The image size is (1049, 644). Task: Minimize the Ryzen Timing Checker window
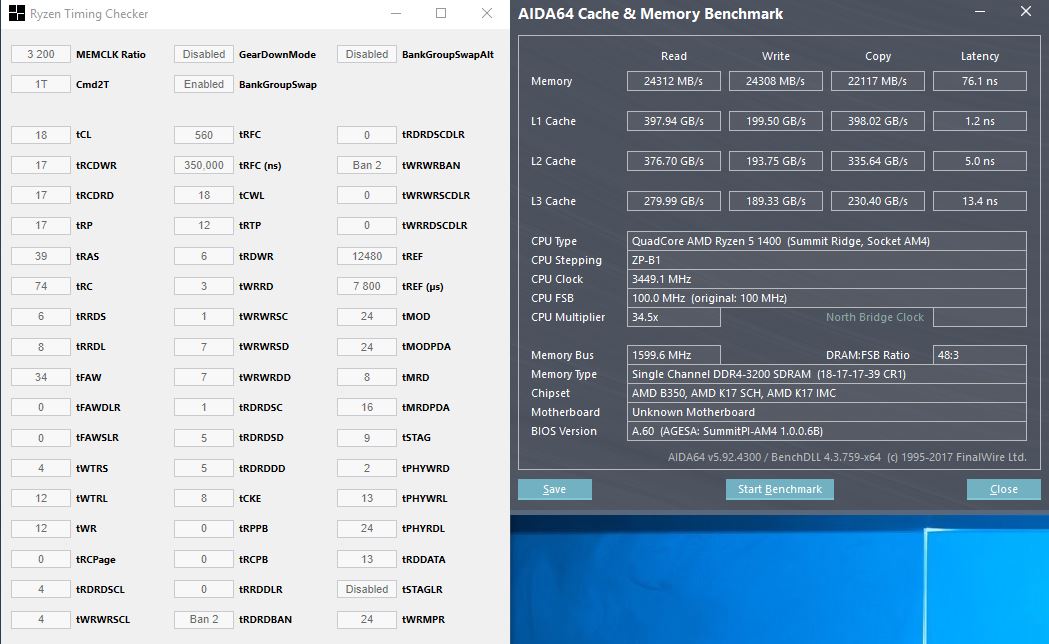point(396,13)
